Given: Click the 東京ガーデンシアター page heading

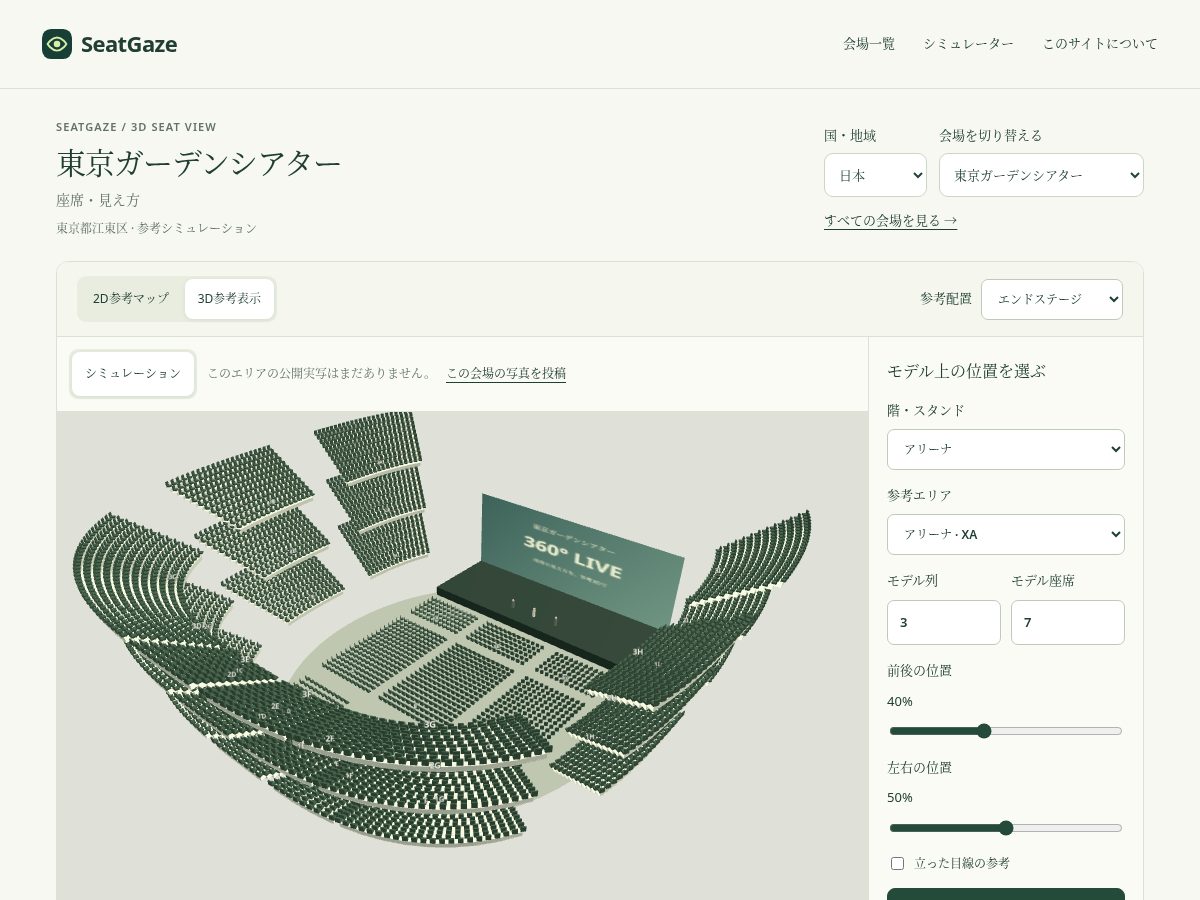Looking at the screenshot, I should [x=199, y=162].
